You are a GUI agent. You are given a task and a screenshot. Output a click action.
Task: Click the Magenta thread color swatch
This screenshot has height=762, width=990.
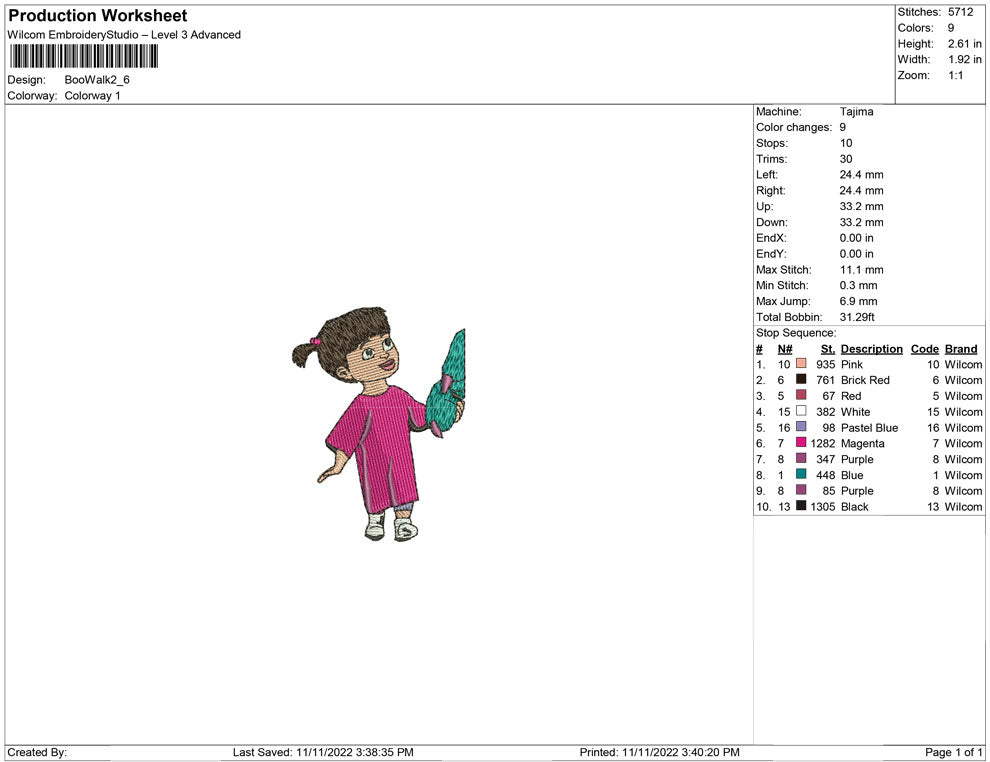click(x=801, y=443)
